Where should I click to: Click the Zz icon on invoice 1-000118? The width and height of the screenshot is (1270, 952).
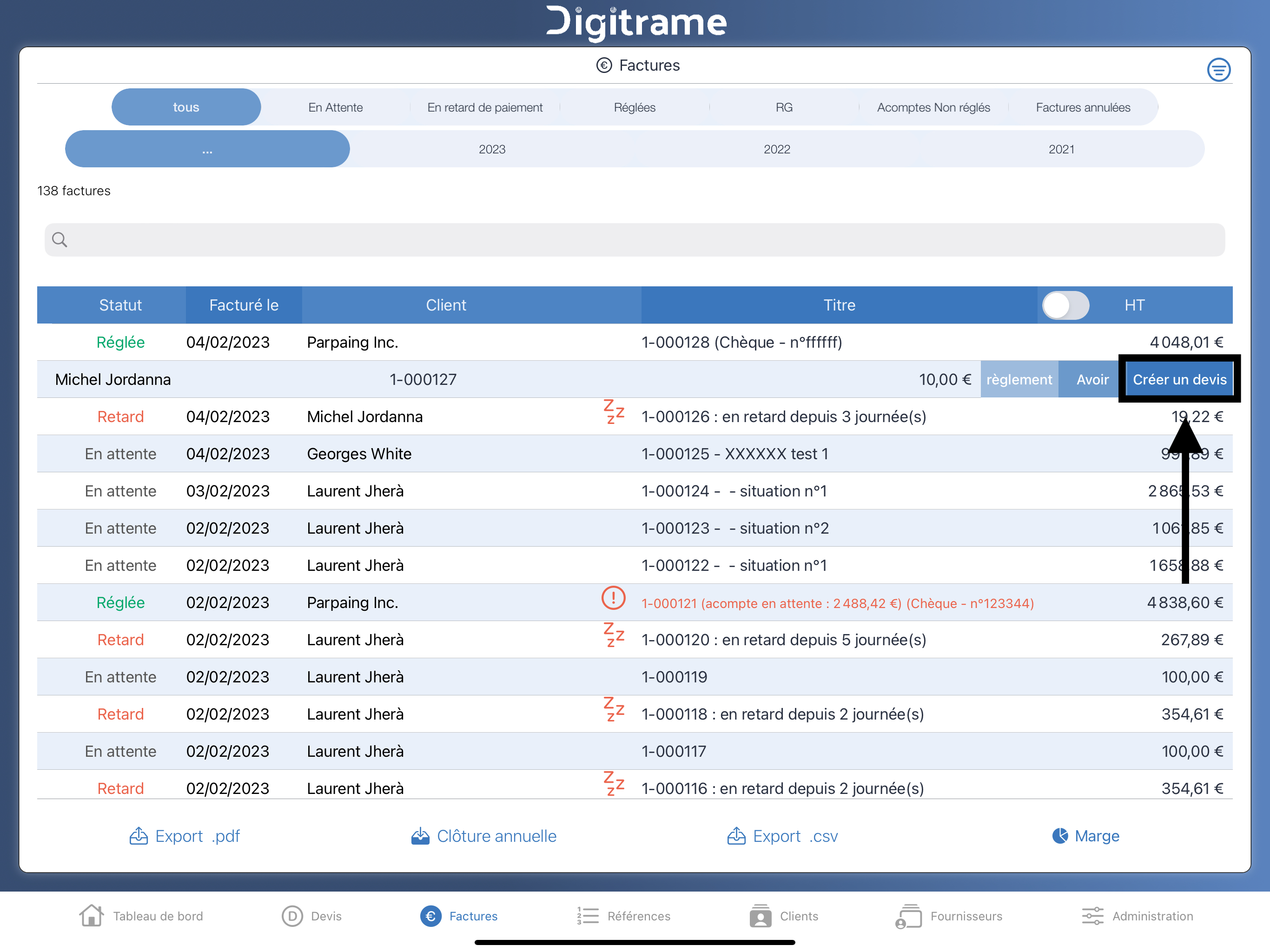tap(613, 710)
